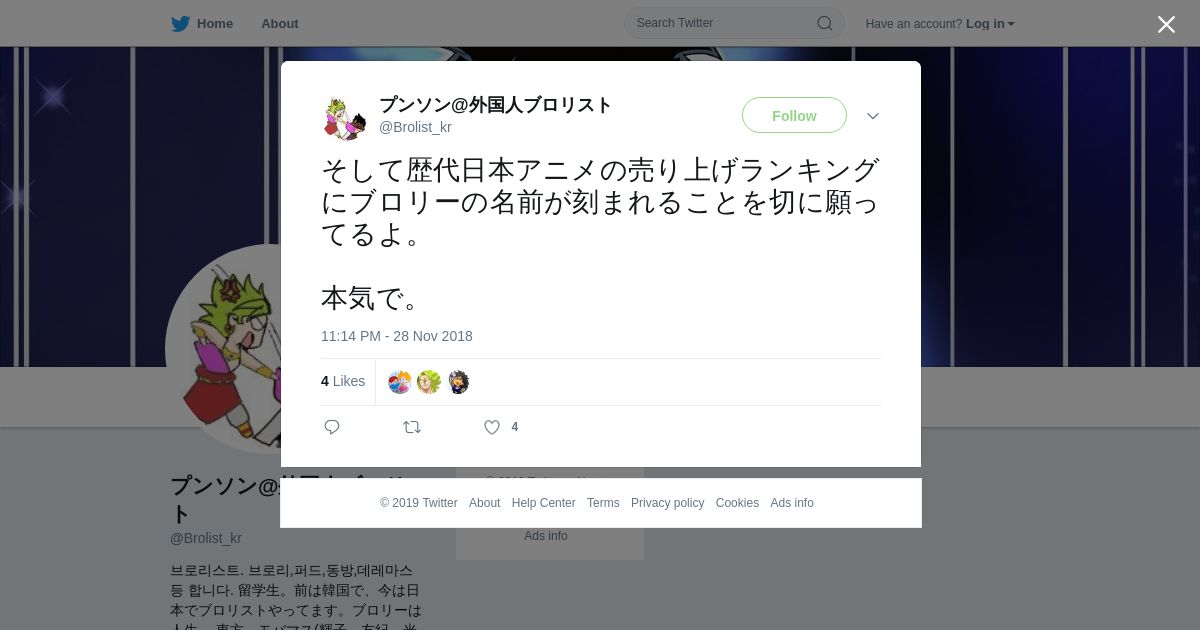
Task: Like the tweet with heart icon
Action: [x=492, y=427]
